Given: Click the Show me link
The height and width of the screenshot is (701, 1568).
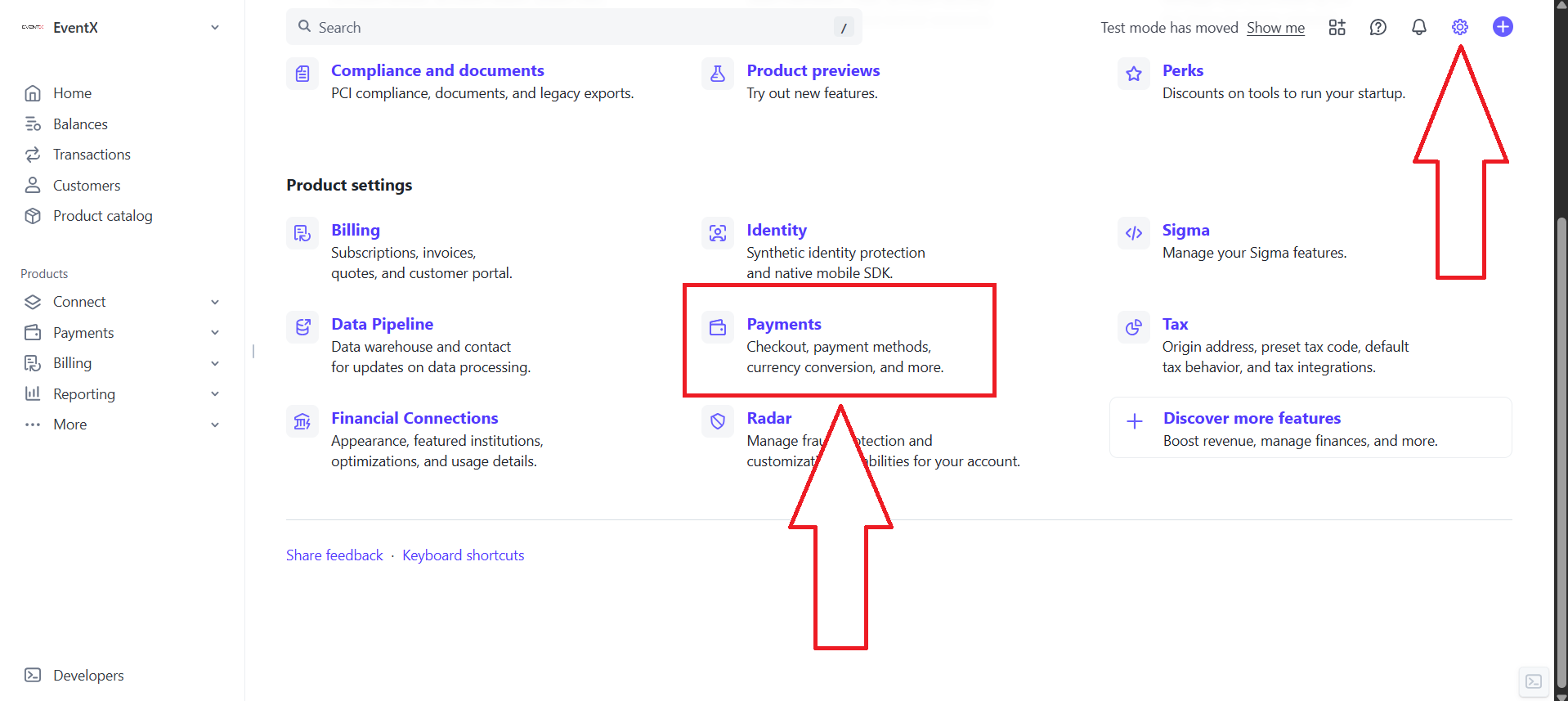Looking at the screenshot, I should click(1275, 28).
